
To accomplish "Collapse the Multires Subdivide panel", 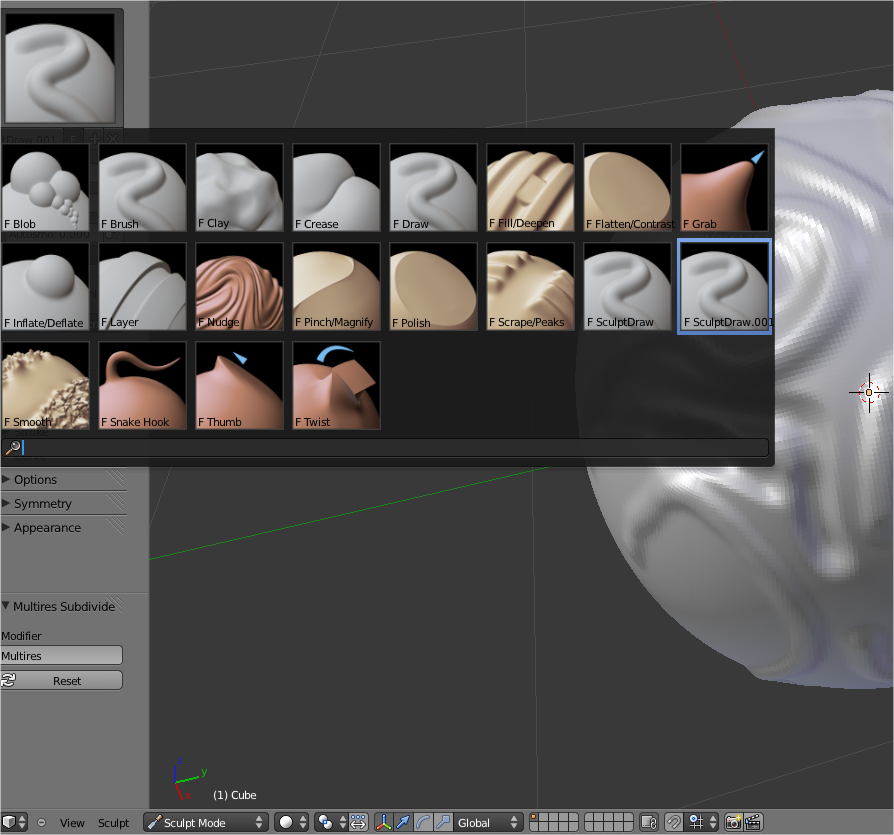I will 63,606.
